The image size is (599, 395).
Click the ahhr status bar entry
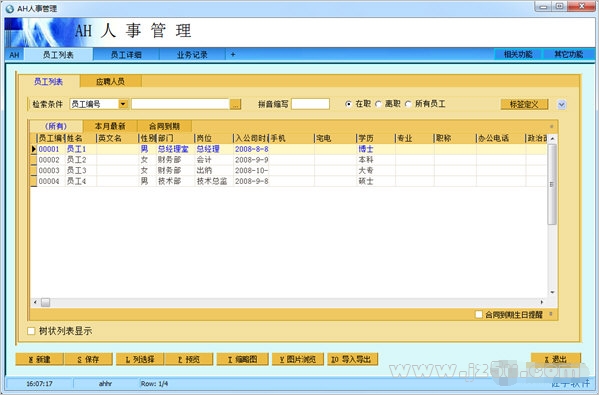click(105, 384)
